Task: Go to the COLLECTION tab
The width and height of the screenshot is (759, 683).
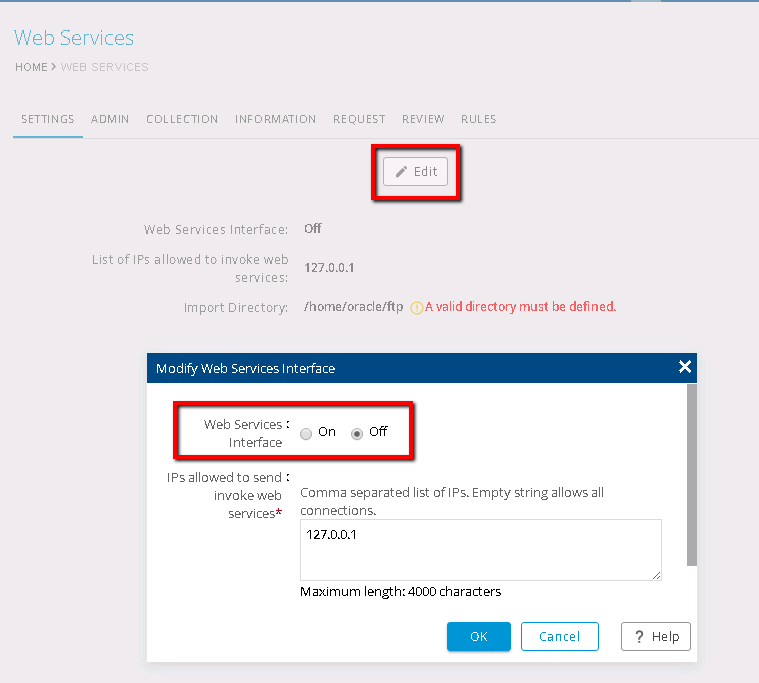Action: click(x=182, y=119)
